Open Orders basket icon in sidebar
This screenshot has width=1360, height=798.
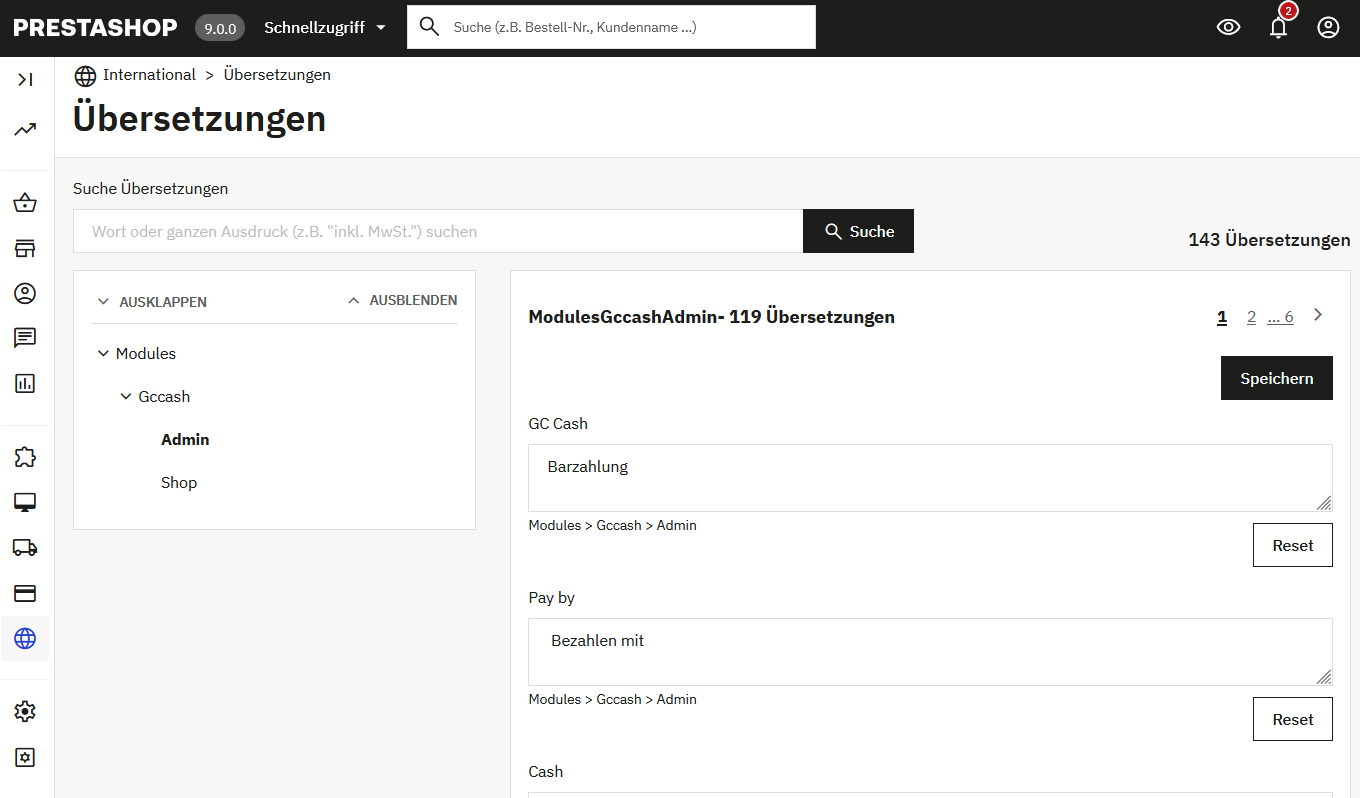[25, 203]
